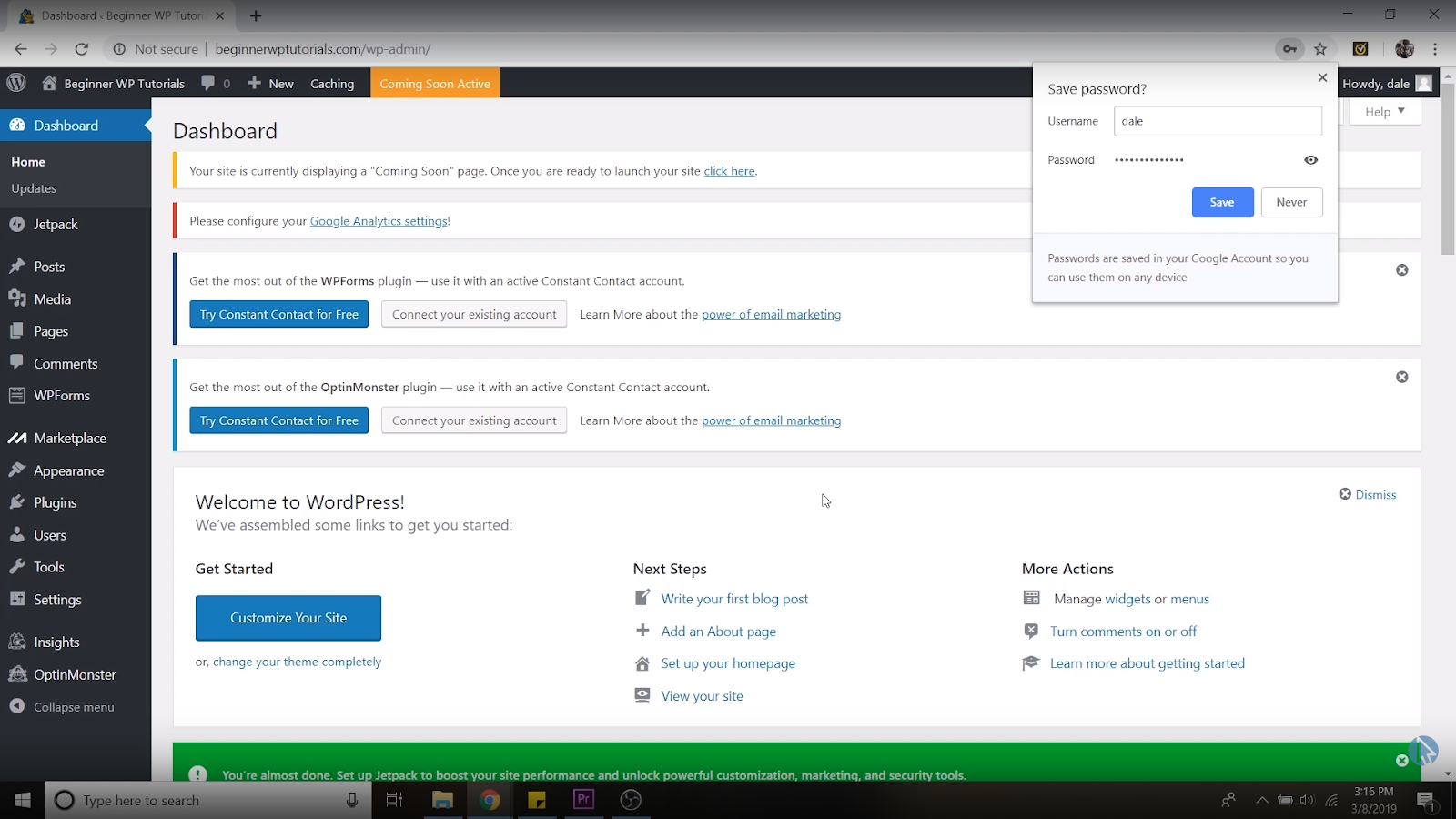Screen dimensions: 1456x819
Task: Click the View your site link
Action: pyautogui.click(x=703, y=696)
